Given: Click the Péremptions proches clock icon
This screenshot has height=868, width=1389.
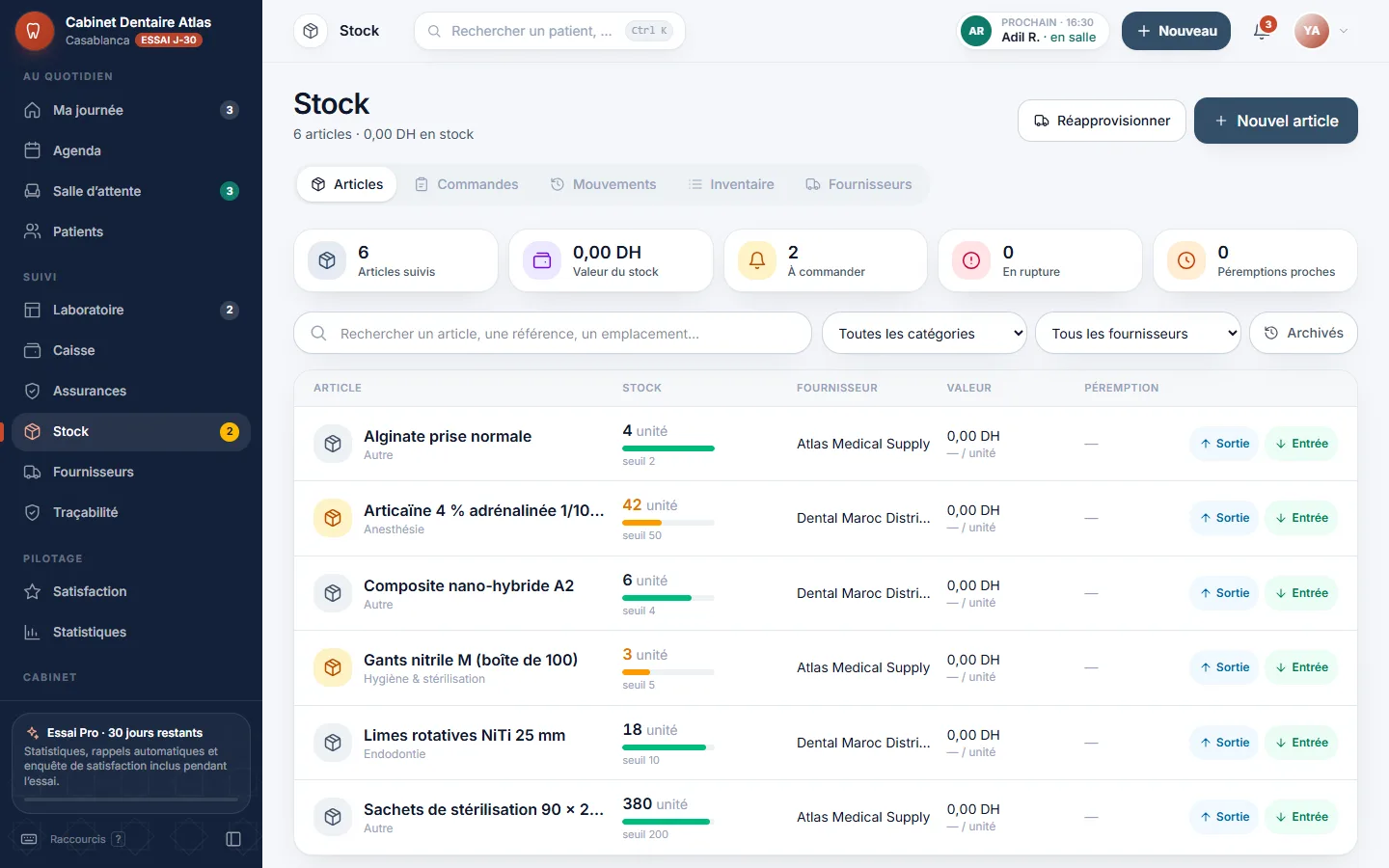Looking at the screenshot, I should [x=1186, y=260].
